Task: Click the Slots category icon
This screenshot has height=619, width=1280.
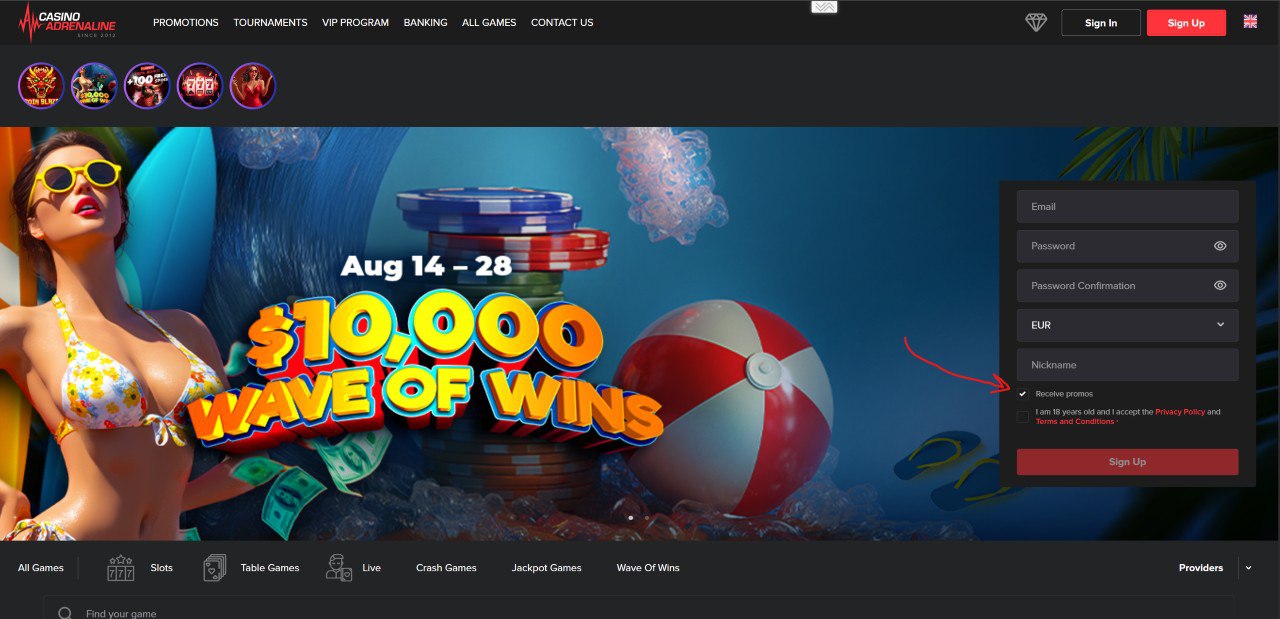Action: click(121, 568)
